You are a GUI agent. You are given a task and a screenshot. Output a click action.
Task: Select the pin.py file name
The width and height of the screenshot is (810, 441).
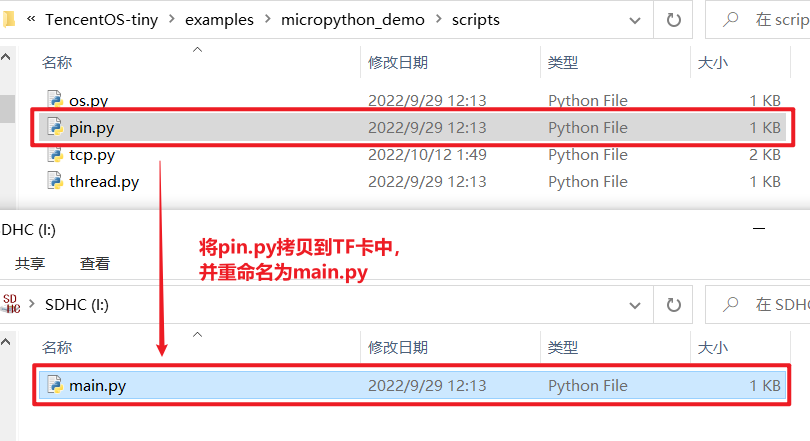(91, 128)
